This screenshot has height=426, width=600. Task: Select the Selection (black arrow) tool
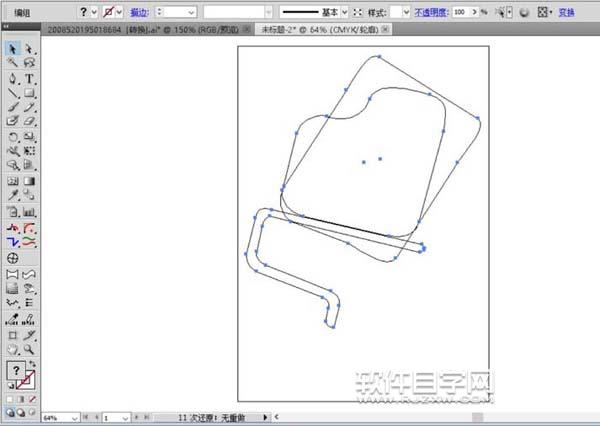coord(13,49)
